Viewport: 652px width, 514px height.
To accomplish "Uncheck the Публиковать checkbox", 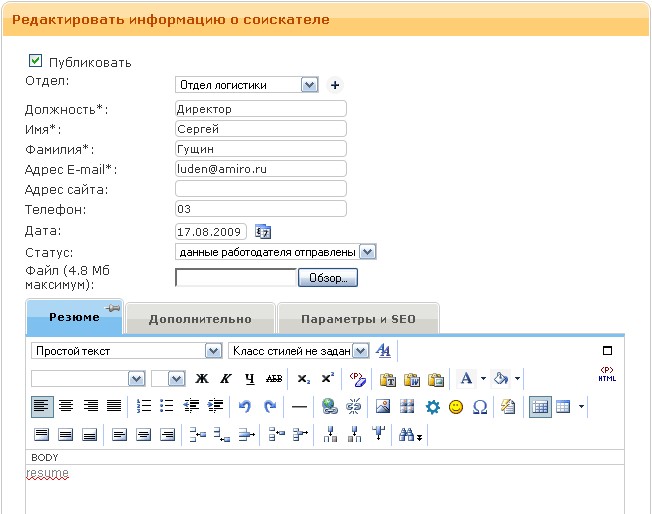I will [x=36, y=61].
